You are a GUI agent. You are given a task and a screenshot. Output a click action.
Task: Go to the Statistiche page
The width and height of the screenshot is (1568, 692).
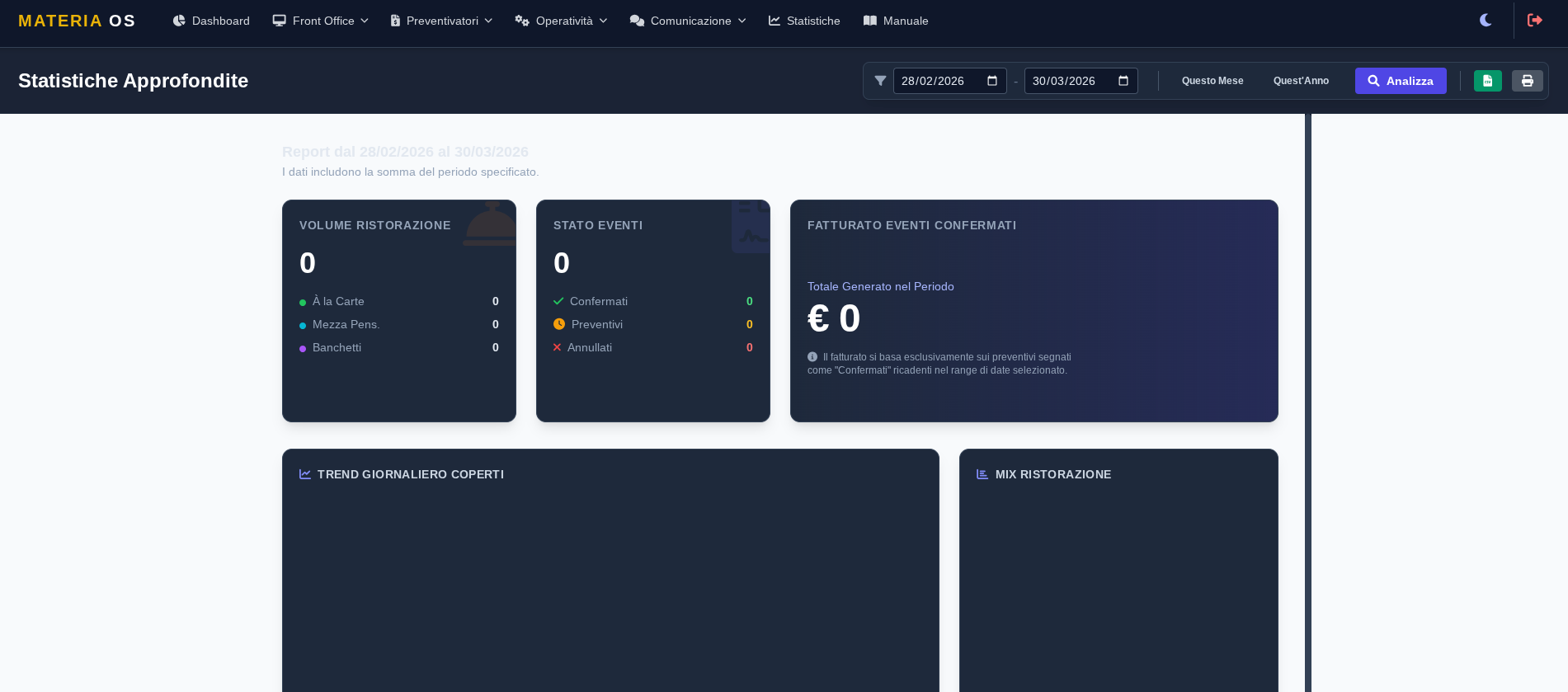(x=804, y=21)
